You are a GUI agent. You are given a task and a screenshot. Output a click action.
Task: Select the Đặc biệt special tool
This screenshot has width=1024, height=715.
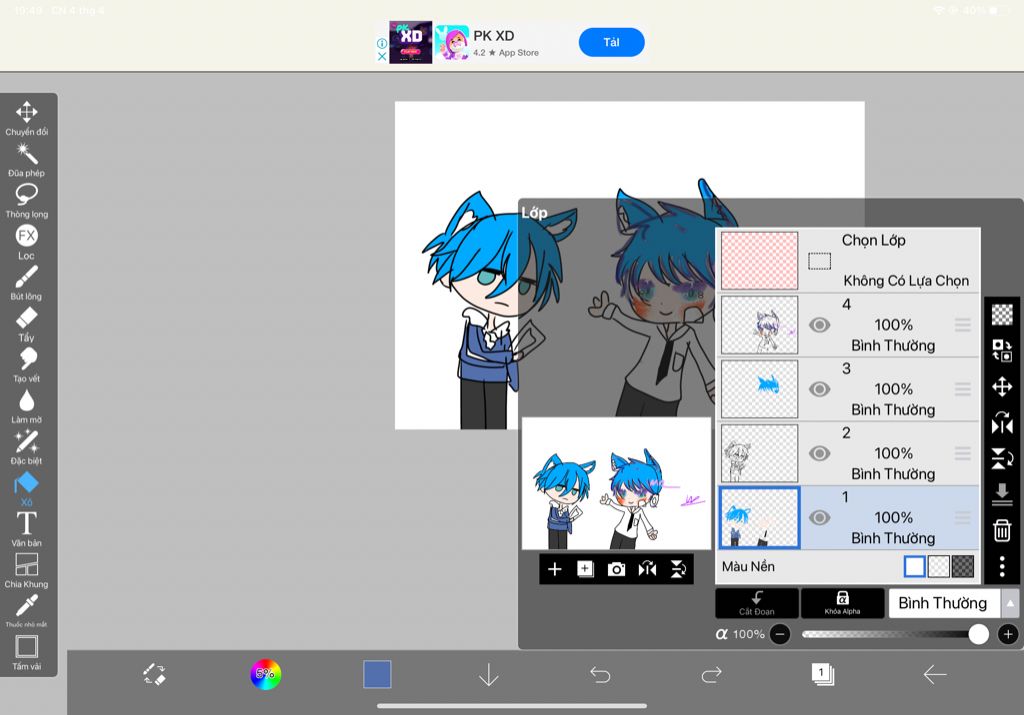pyautogui.click(x=27, y=447)
